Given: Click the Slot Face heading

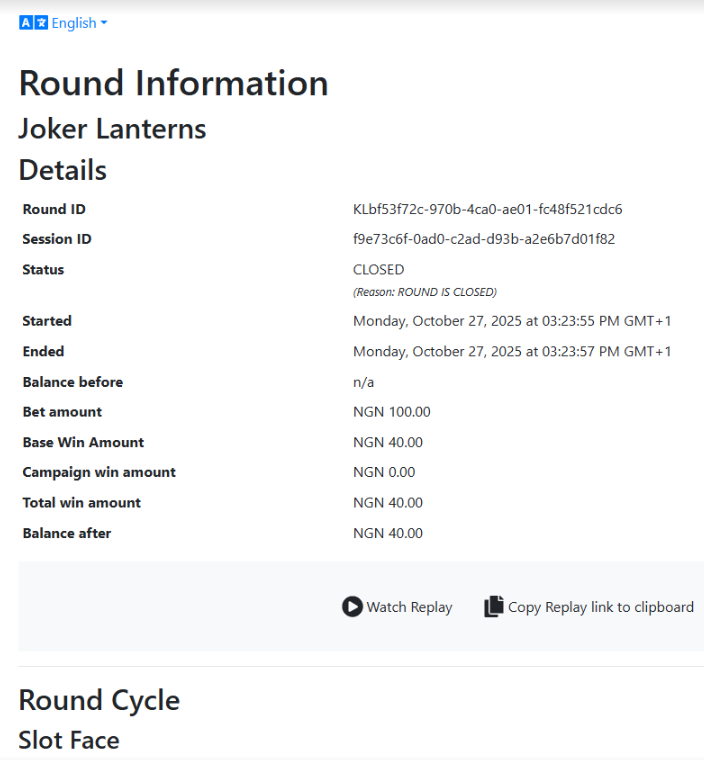Looking at the screenshot, I should coord(69,740).
